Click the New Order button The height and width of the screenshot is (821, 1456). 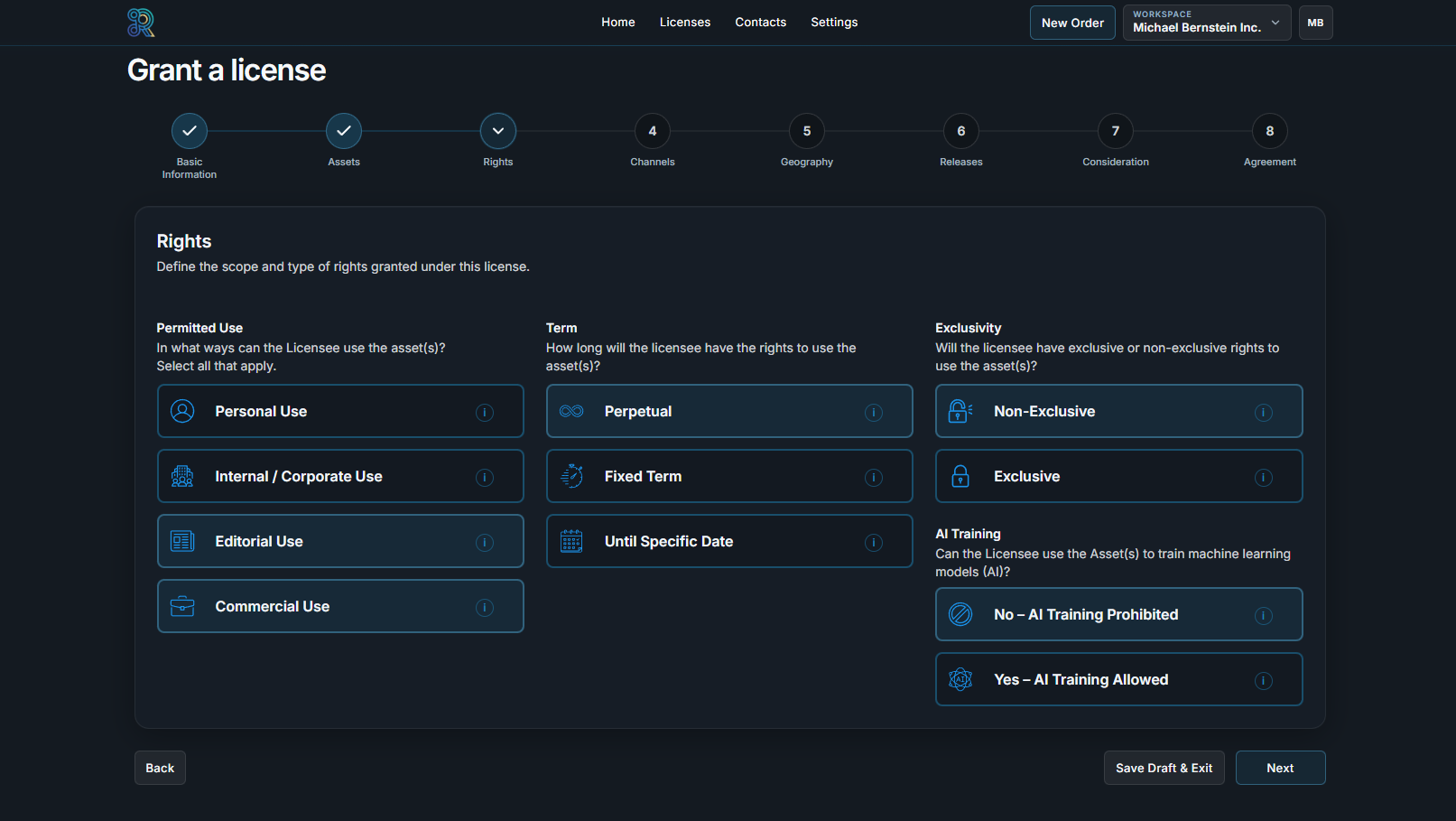click(x=1072, y=23)
